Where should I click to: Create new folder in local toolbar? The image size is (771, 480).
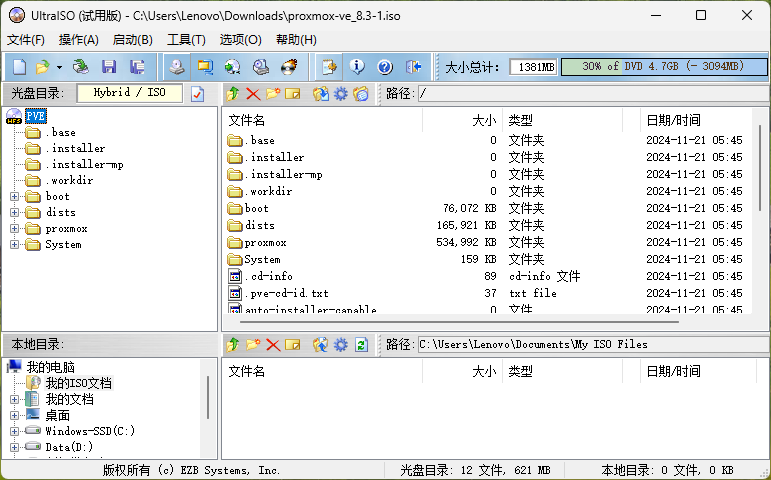point(253,344)
